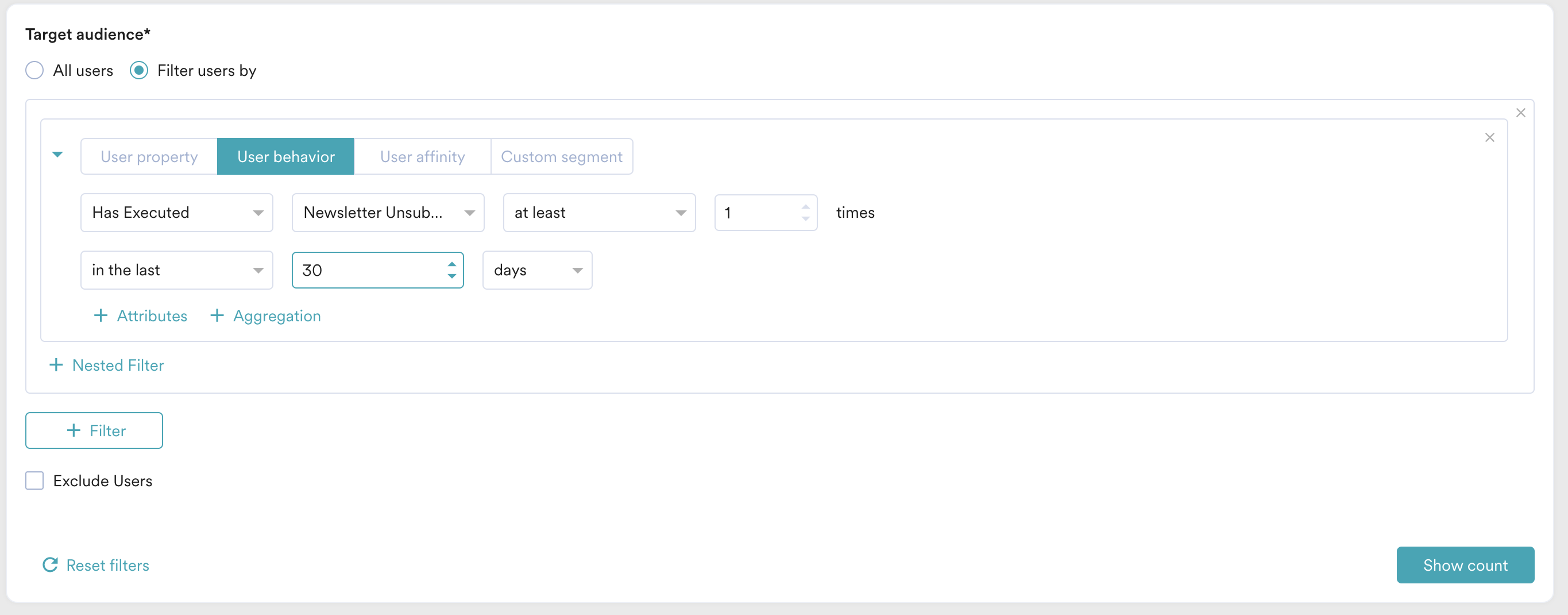Viewport: 1568px width, 615px height.
Task: Increase the days value with up stepper arrow
Action: (x=451, y=264)
